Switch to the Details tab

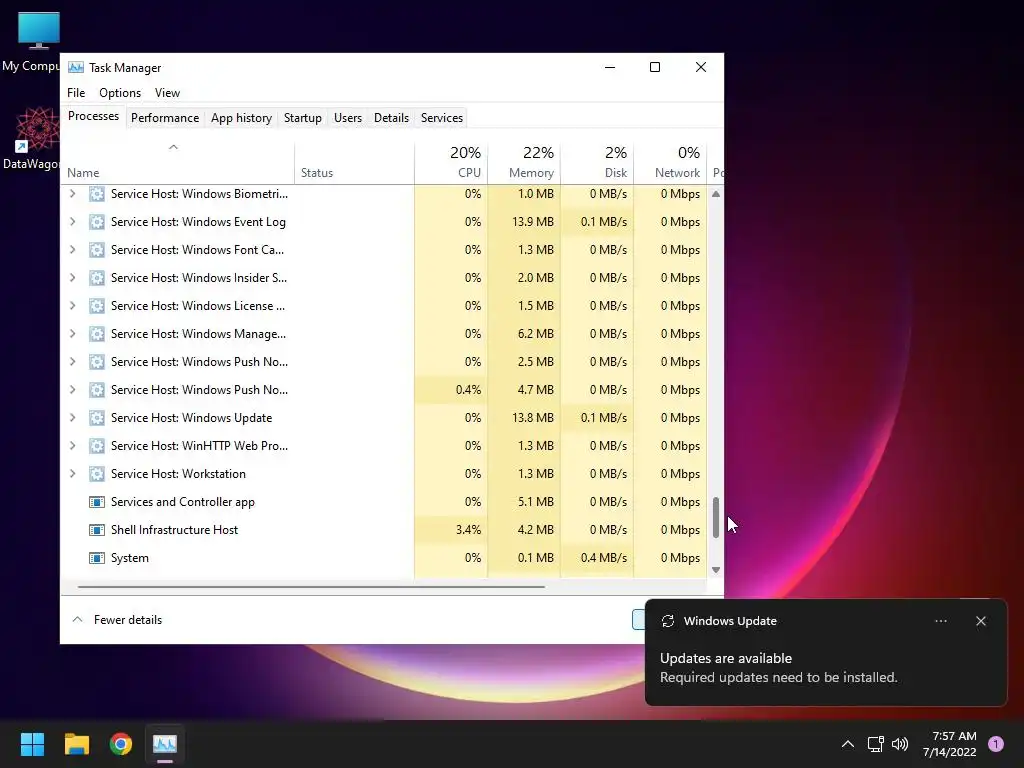pyautogui.click(x=391, y=118)
